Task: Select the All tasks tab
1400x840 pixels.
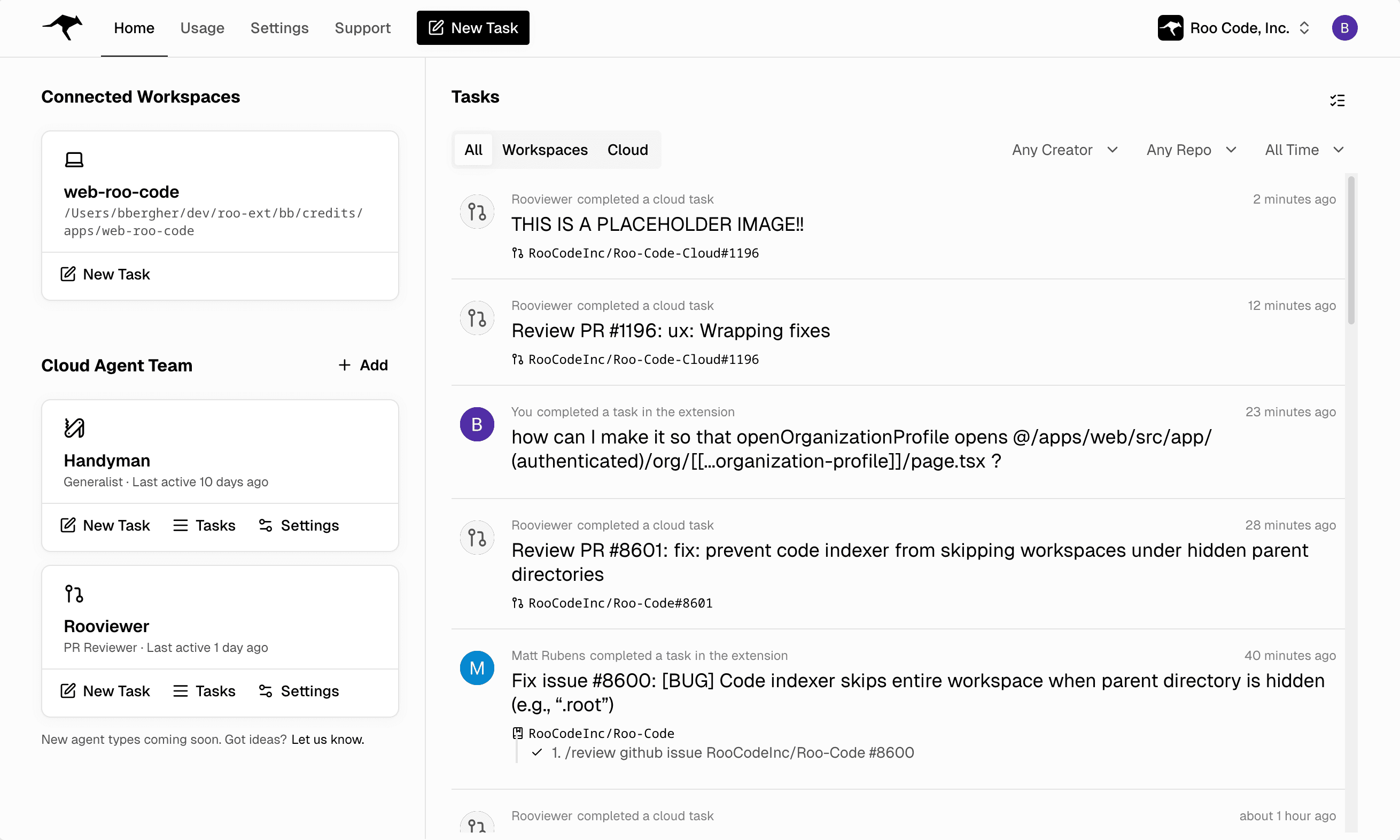Action: (x=473, y=150)
